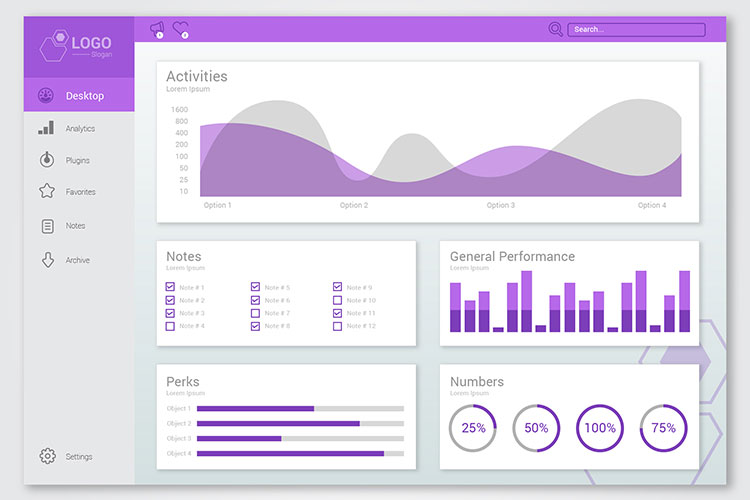The width and height of the screenshot is (750, 500).
Task: Open the Favorites menu item
Action: pos(79,191)
